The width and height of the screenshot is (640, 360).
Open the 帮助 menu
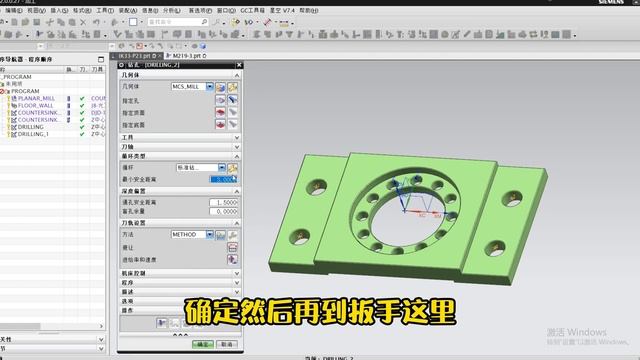[309, 10]
